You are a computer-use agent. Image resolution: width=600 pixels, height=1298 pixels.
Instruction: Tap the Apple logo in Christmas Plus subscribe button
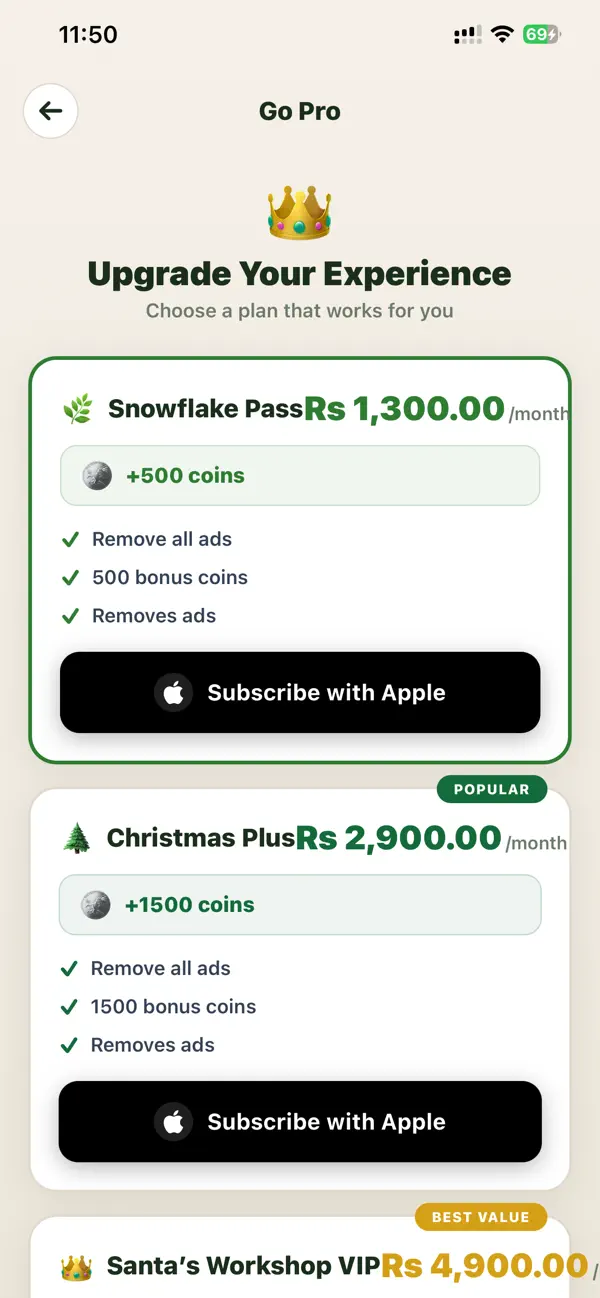(x=174, y=1122)
